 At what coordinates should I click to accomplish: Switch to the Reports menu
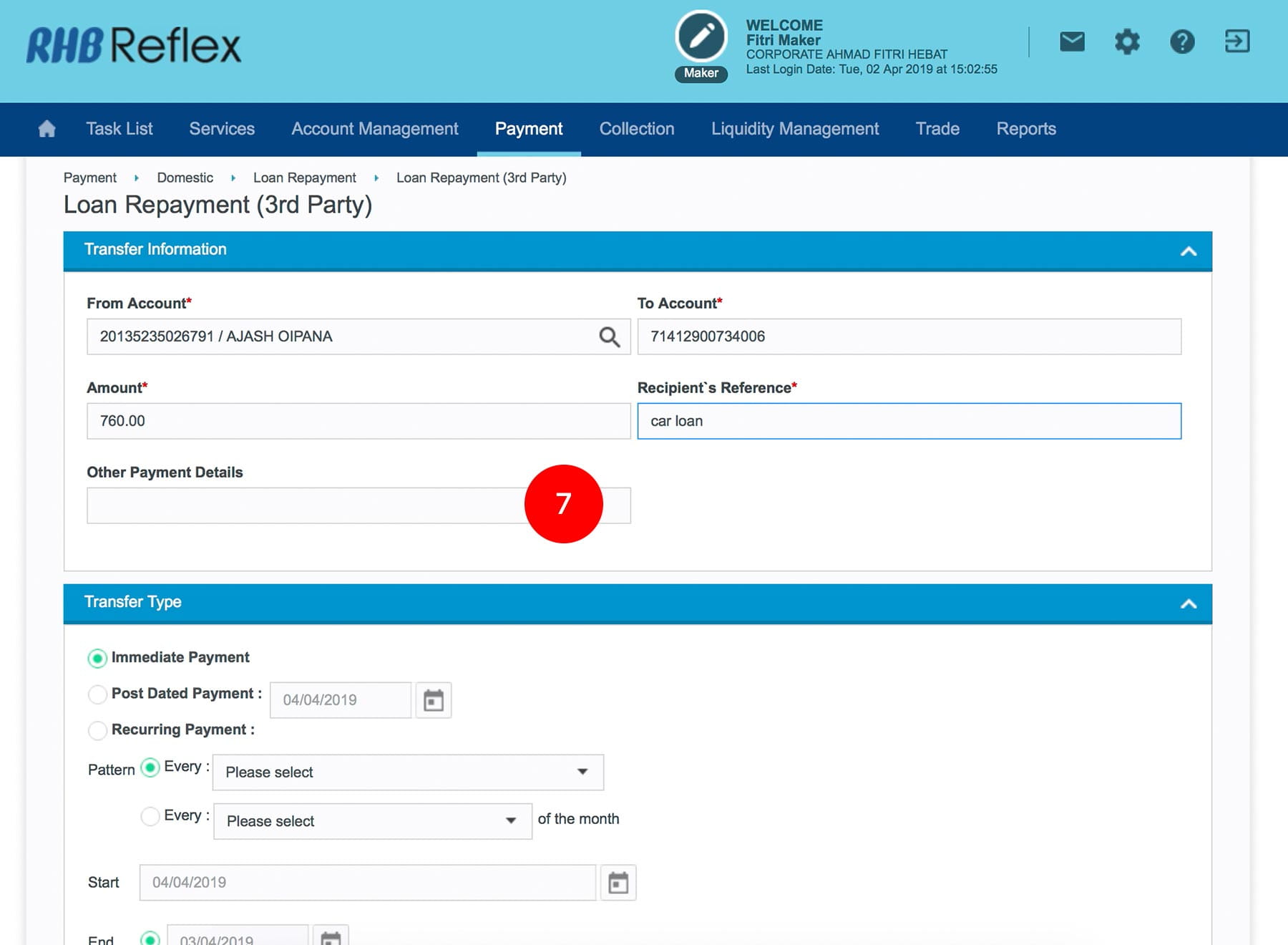click(1025, 129)
